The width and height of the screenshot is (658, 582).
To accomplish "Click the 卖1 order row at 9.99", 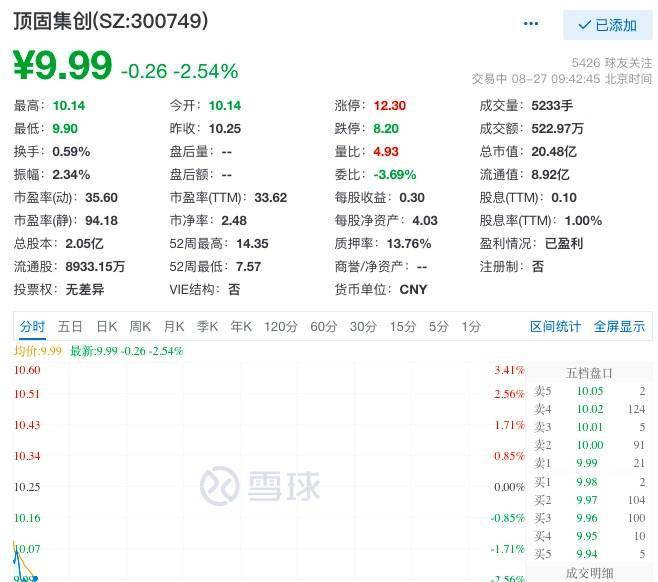I will click(x=590, y=463).
